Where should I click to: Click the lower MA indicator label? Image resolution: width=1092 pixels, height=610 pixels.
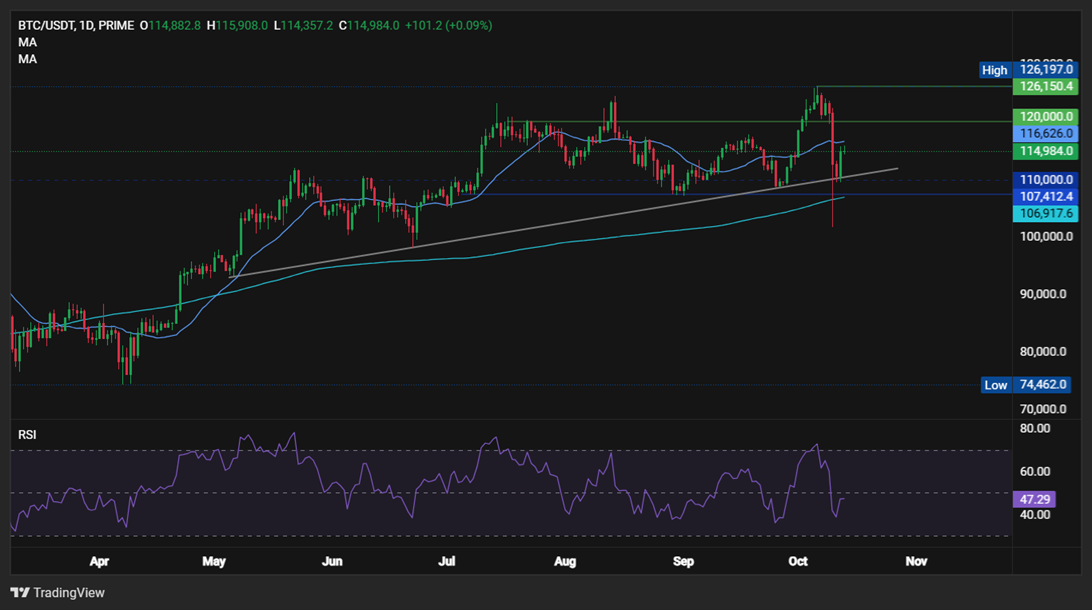click(x=28, y=60)
